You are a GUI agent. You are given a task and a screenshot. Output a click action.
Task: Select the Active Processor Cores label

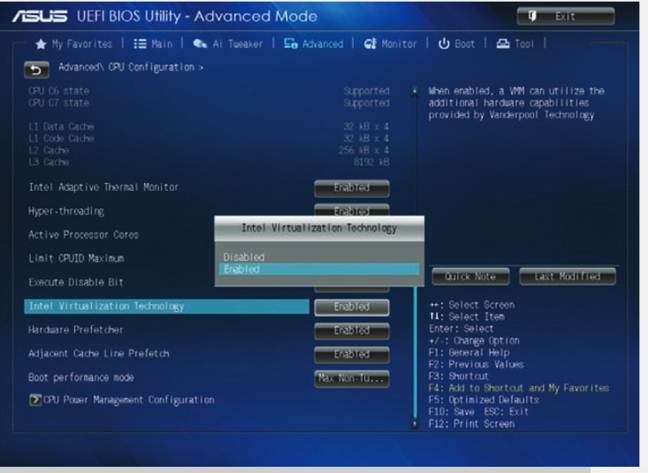click(83, 235)
